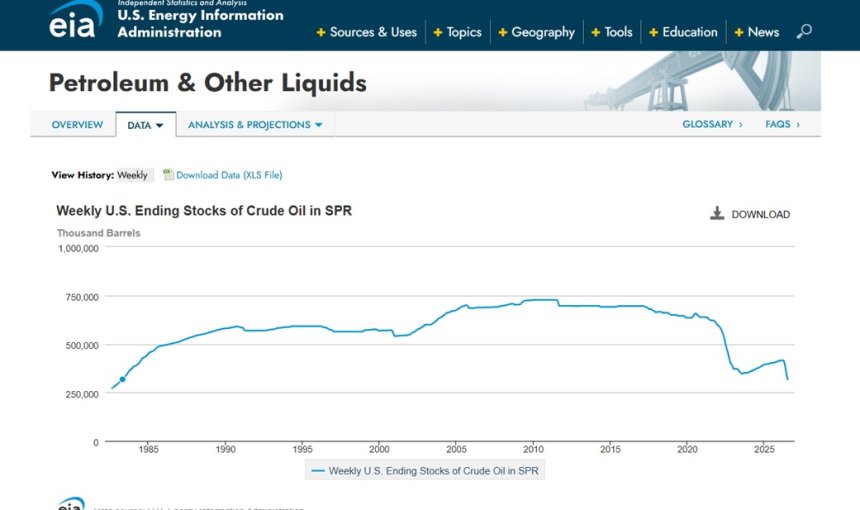This screenshot has width=860, height=510.
Task: Select the Weekly view history option
Action: click(x=133, y=175)
